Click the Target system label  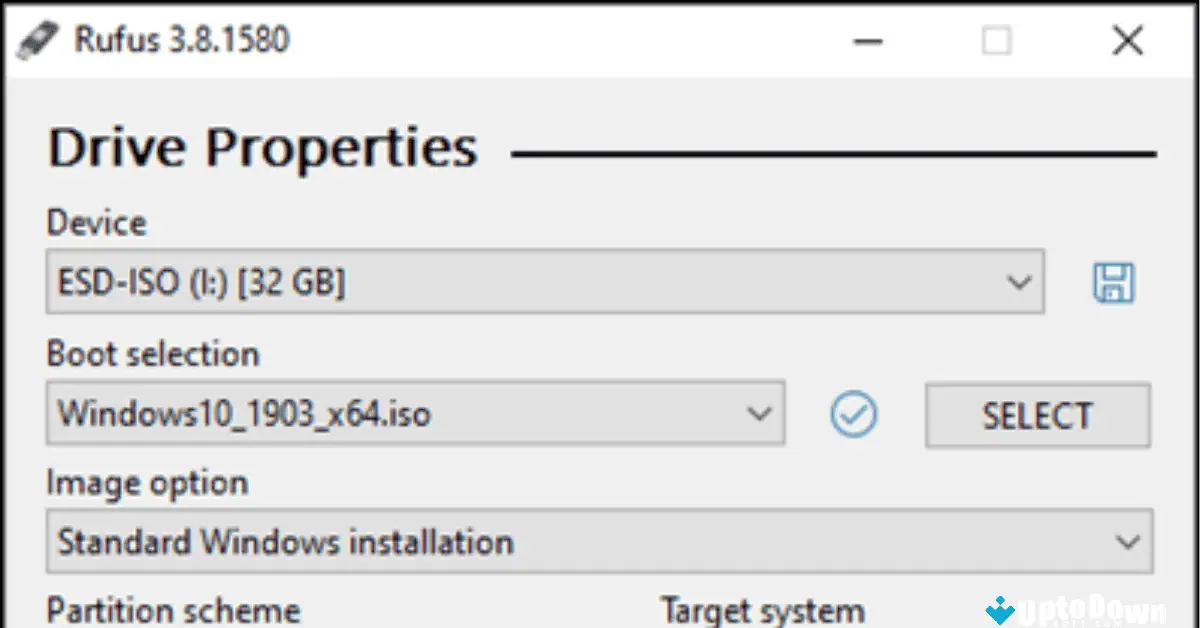click(x=762, y=608)
